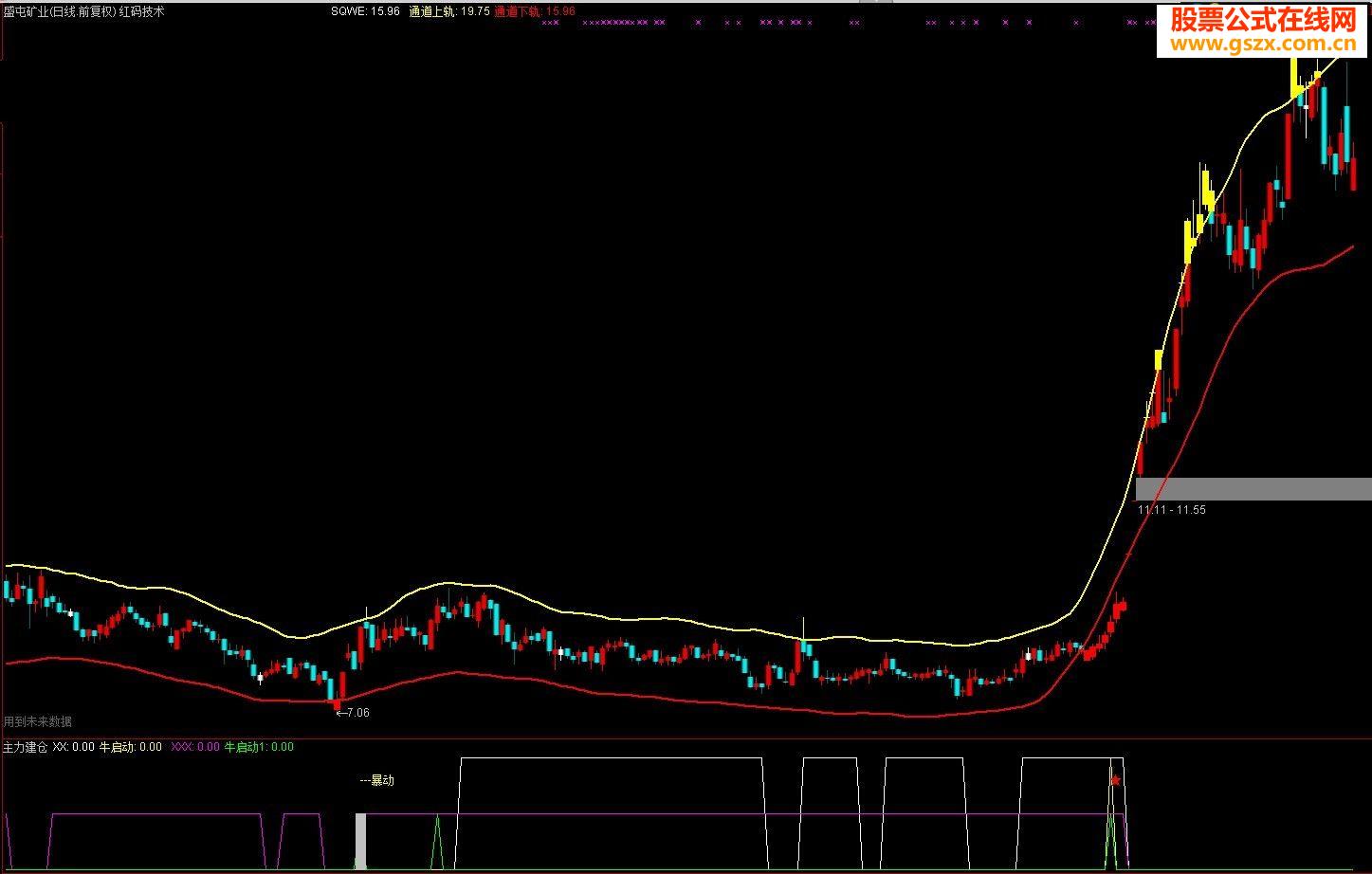Select the gray price gap zone bar
The width and height of the screenshot is (1372, 874).
[1253, 489]
